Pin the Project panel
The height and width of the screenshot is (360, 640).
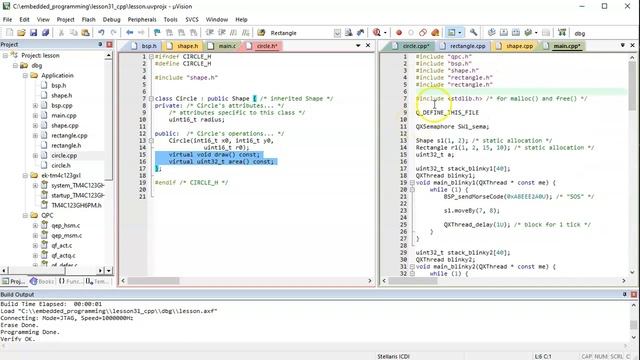100,44
